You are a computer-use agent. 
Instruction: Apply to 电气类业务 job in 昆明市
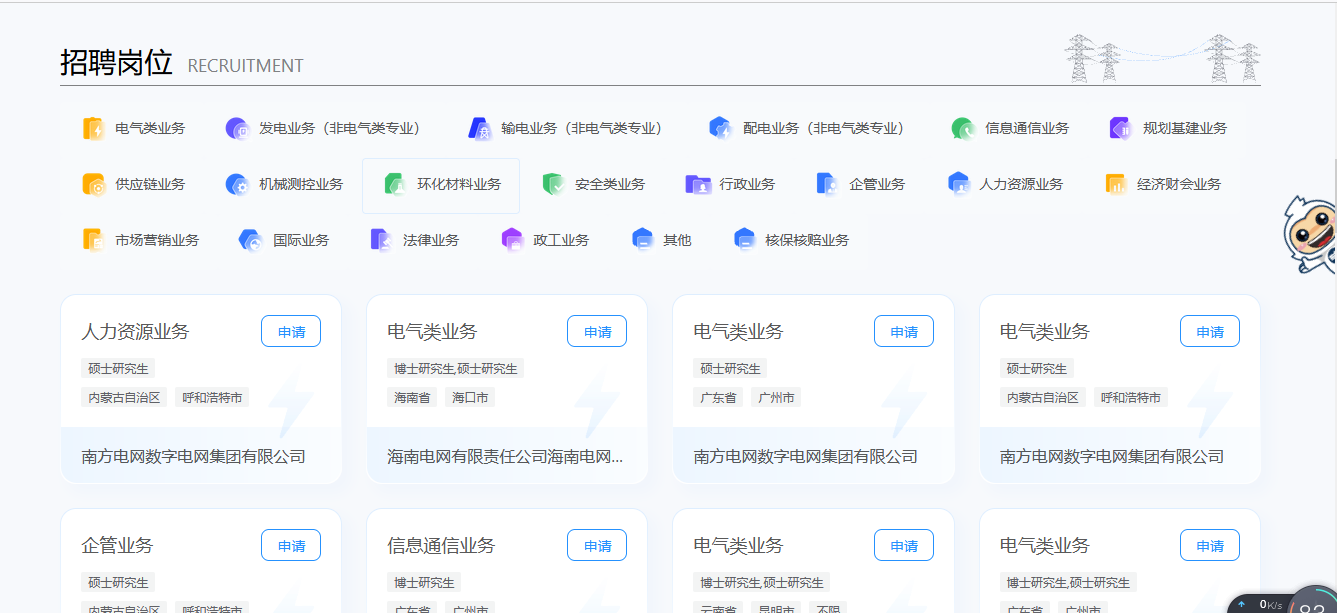[x=904, y=545]
